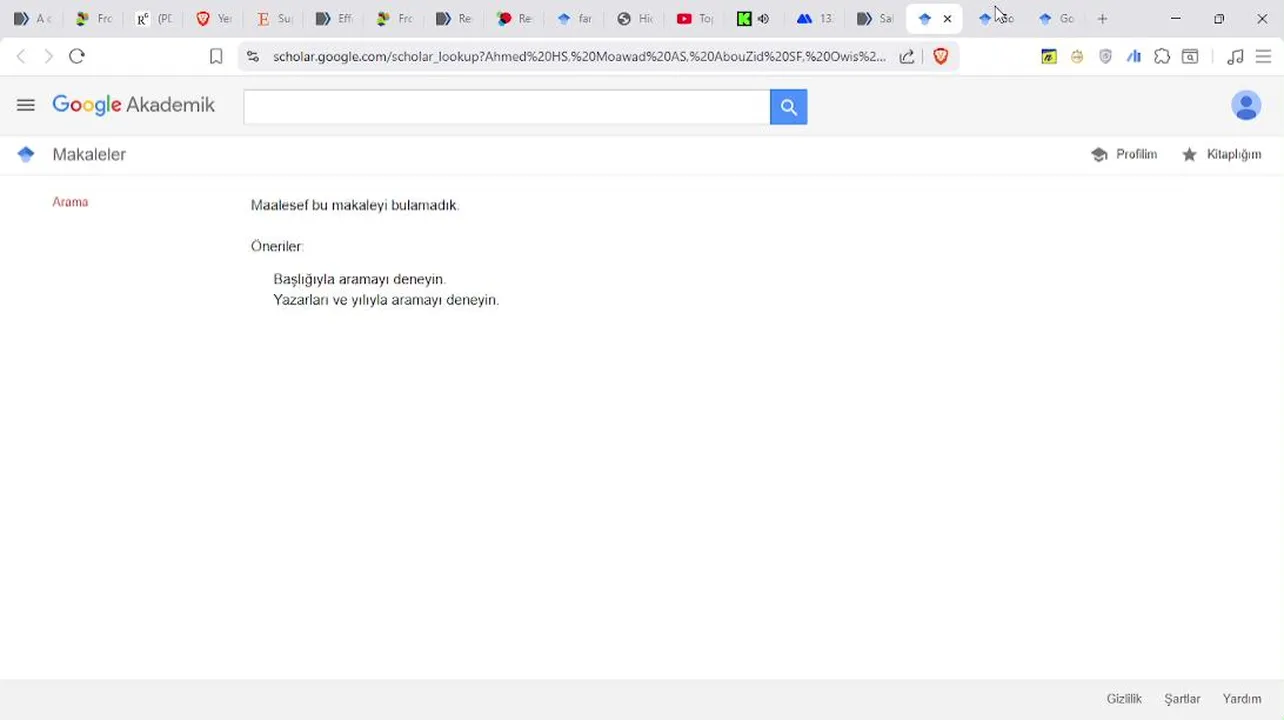This screenshot has width=1284, height=720.
Task: Switch to the tab labeled far
Action: [574, 19]
